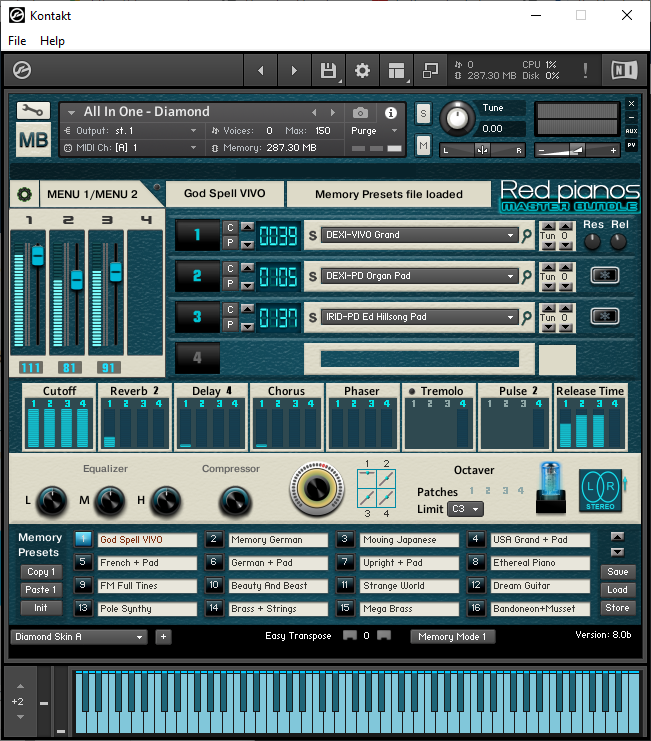Click the Load presets button

[617, 590]
